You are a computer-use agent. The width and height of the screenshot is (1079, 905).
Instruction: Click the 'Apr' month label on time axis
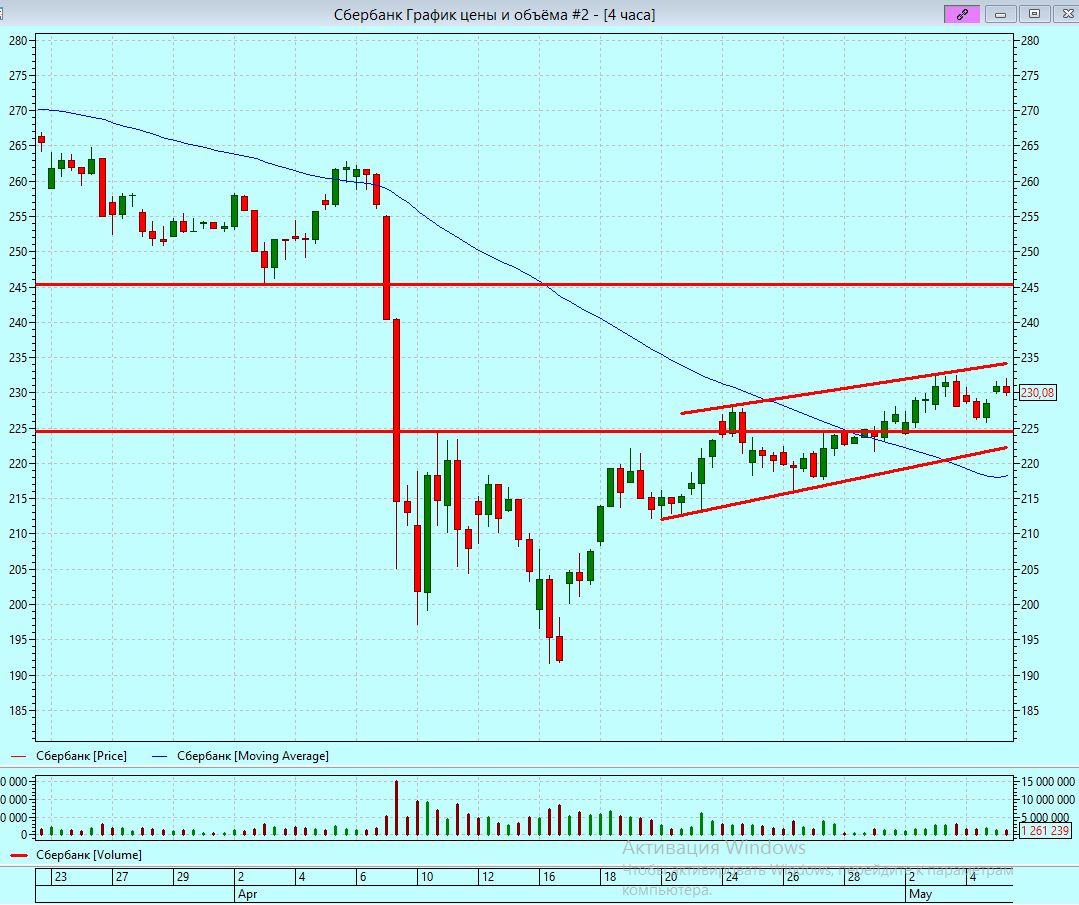[247, 894]
